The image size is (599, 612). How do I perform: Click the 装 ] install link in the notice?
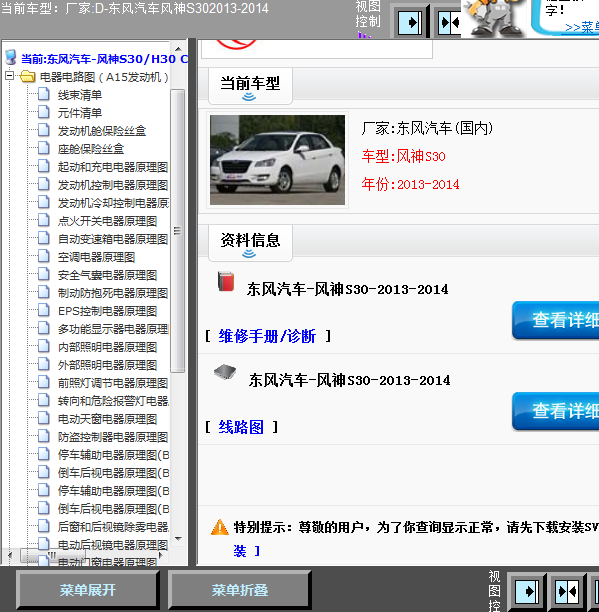[247, 551]
